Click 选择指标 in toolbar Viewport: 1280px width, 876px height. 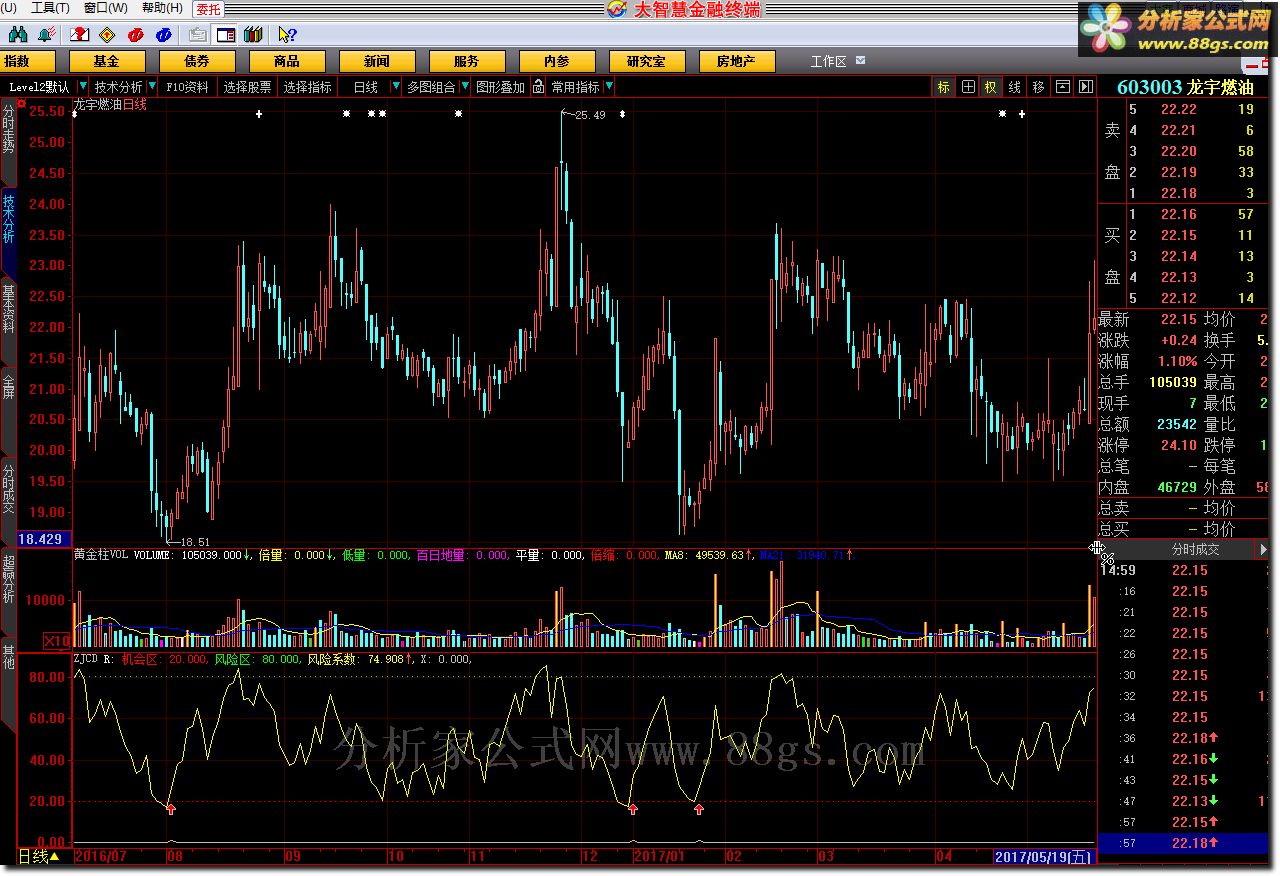tap(308, 87)
